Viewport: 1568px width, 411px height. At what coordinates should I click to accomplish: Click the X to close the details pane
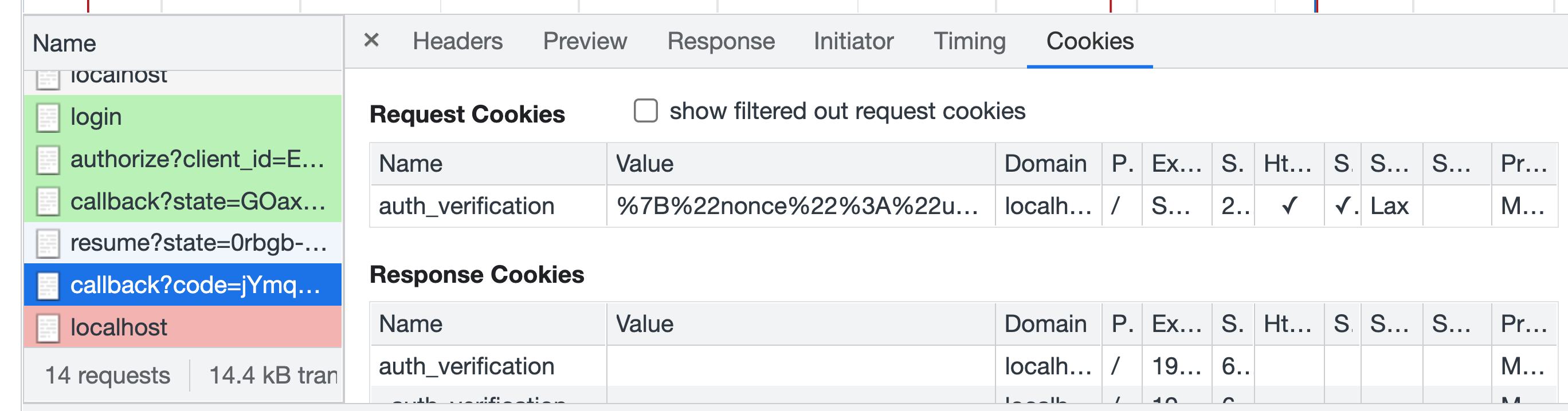[x=371, y=40]
